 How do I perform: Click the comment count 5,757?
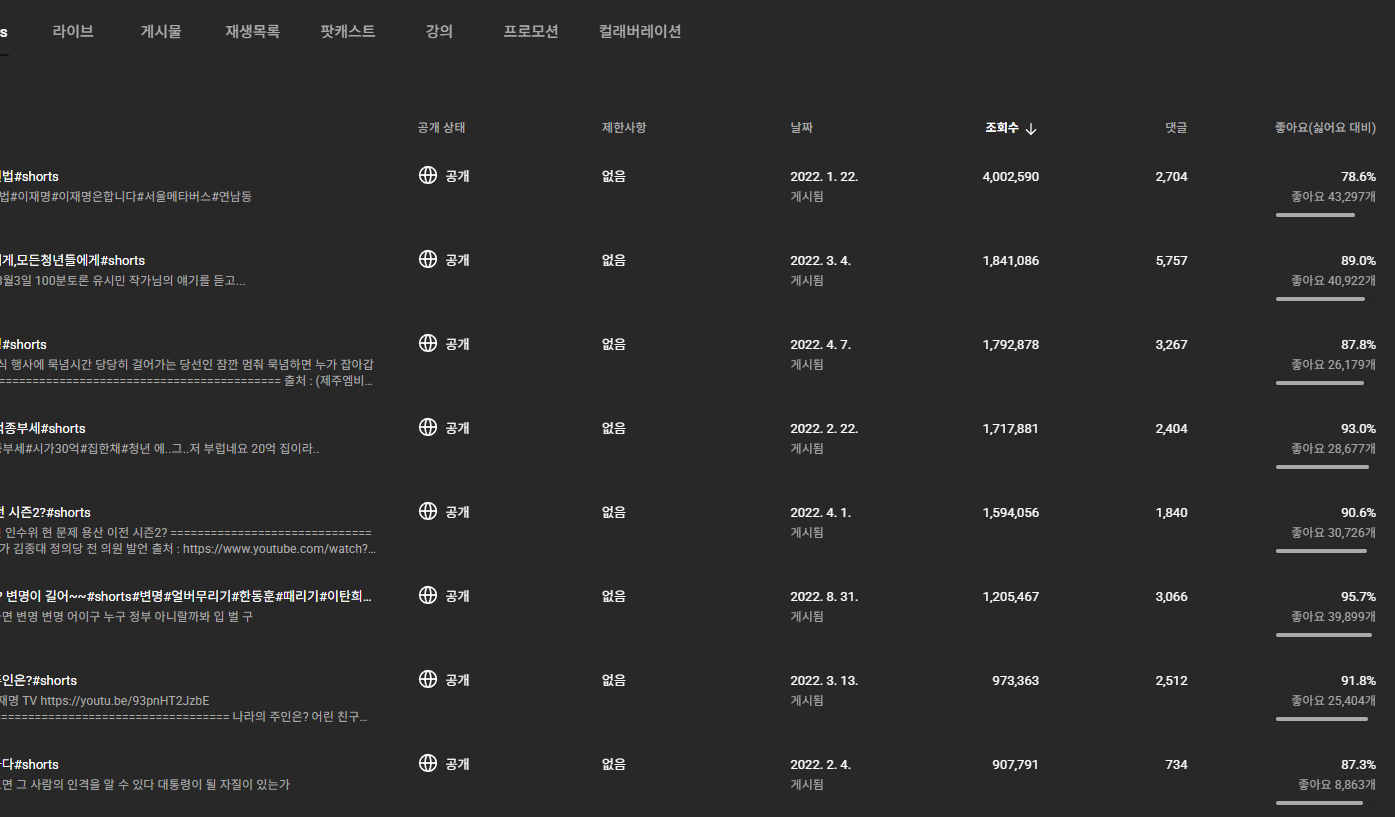pyautogui.click(x=1171, y=261)
